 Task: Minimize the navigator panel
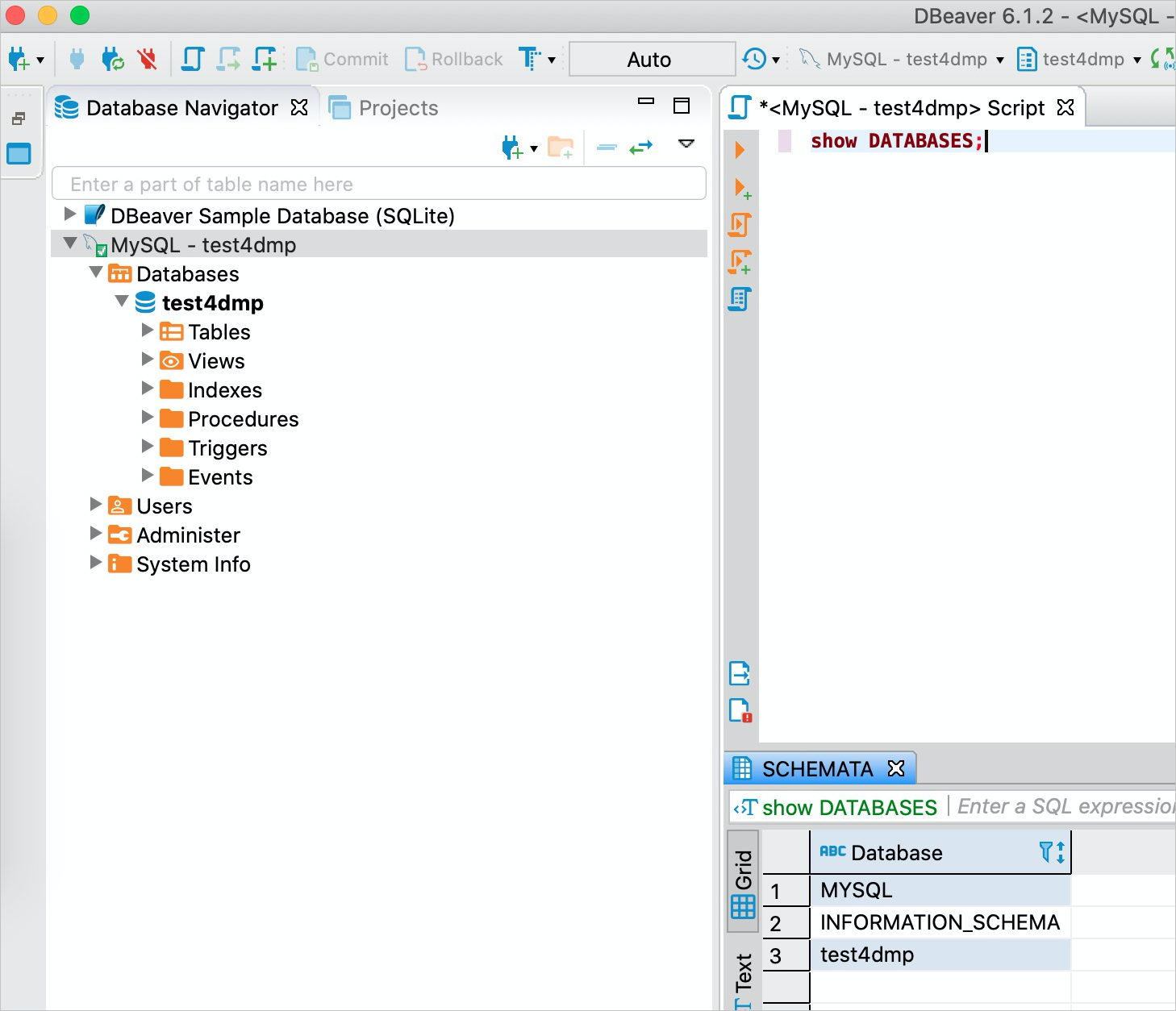click(x=646, y=102)
